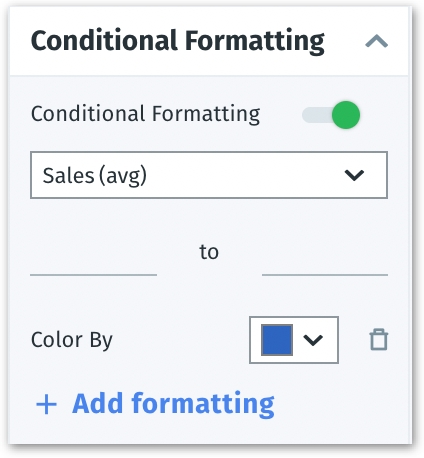This screenshot has height=458, width=424.
Task: Click the green knob of the toggle
Action: click(x=346, y=115)
